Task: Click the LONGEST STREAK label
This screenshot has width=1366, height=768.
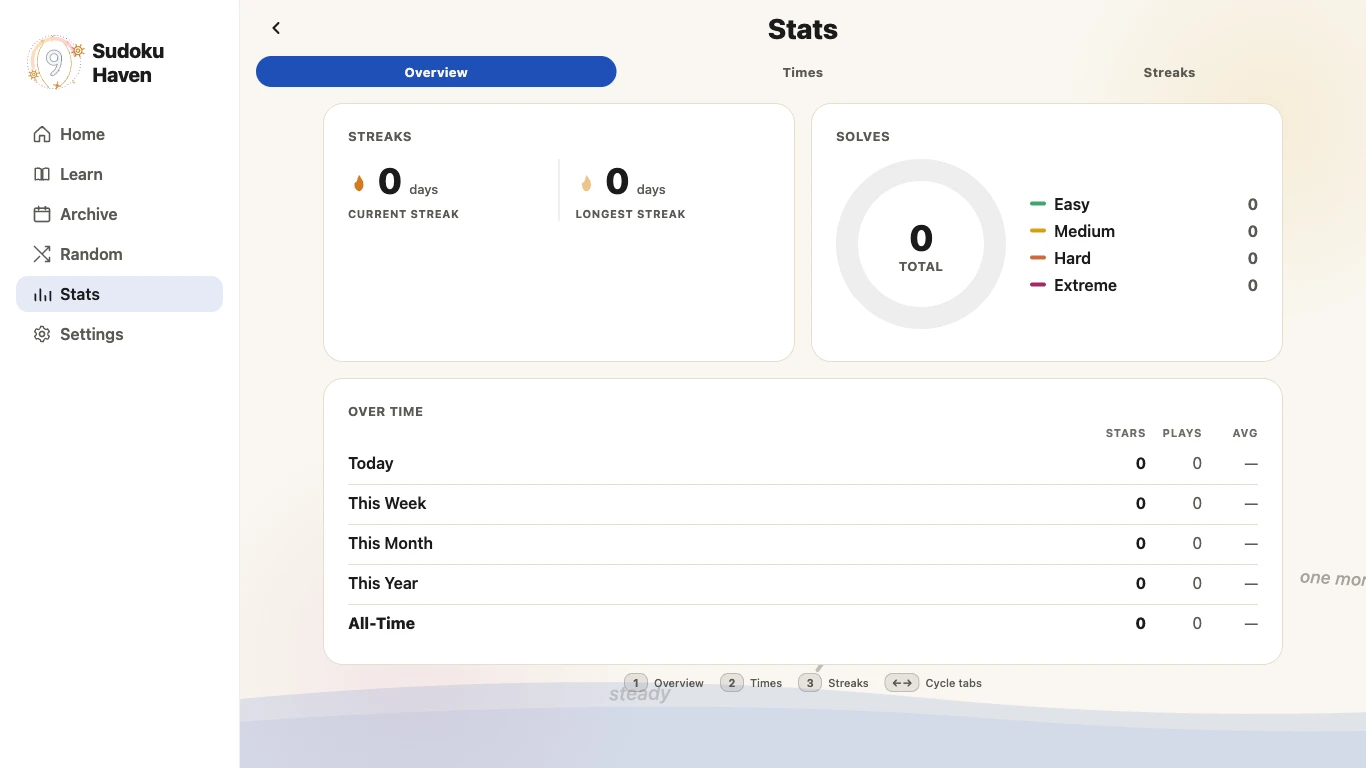Action: [x=630, y=214]
